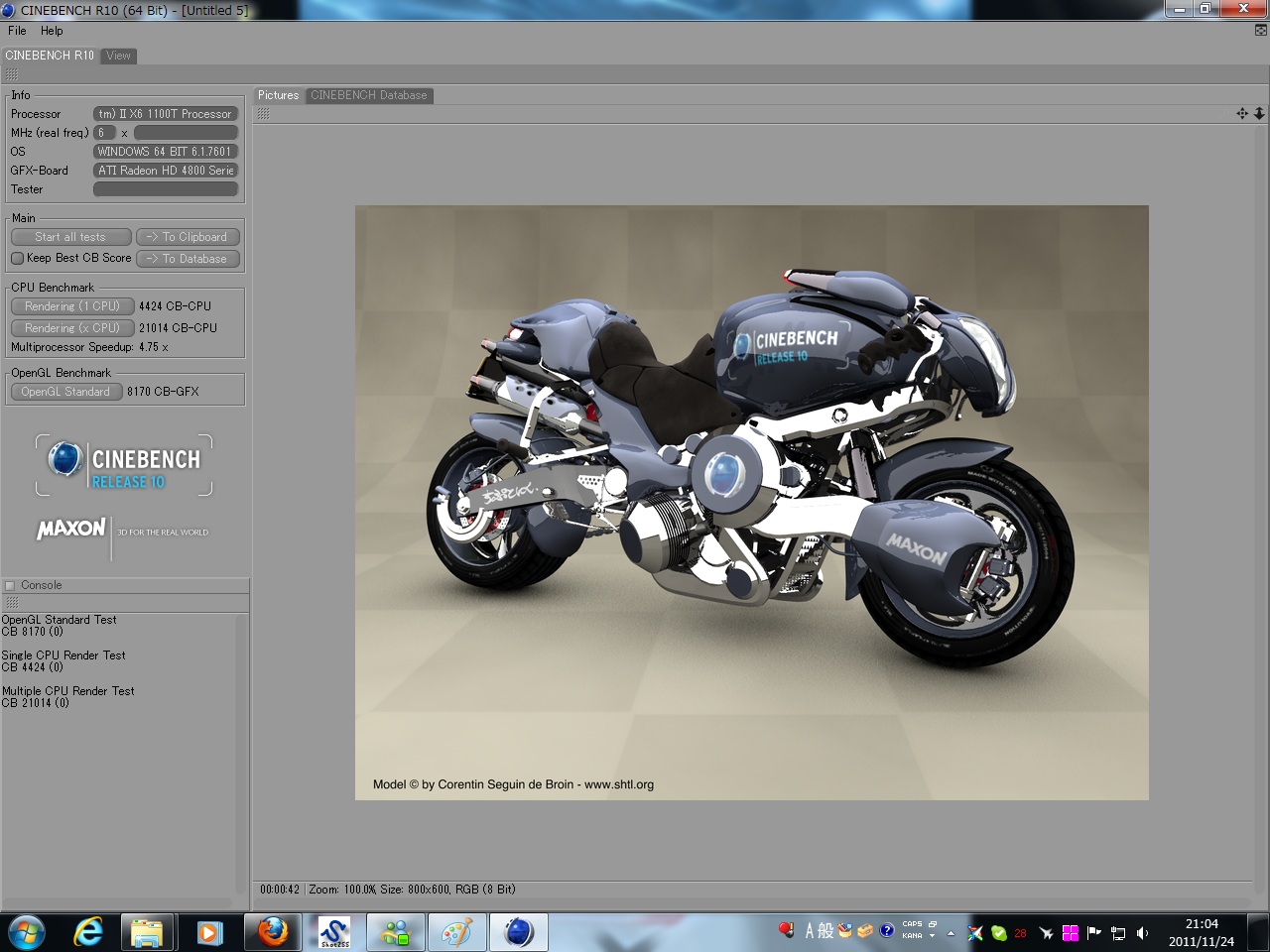Click IME conversion mode 般 icon

(x=825, y=931)
